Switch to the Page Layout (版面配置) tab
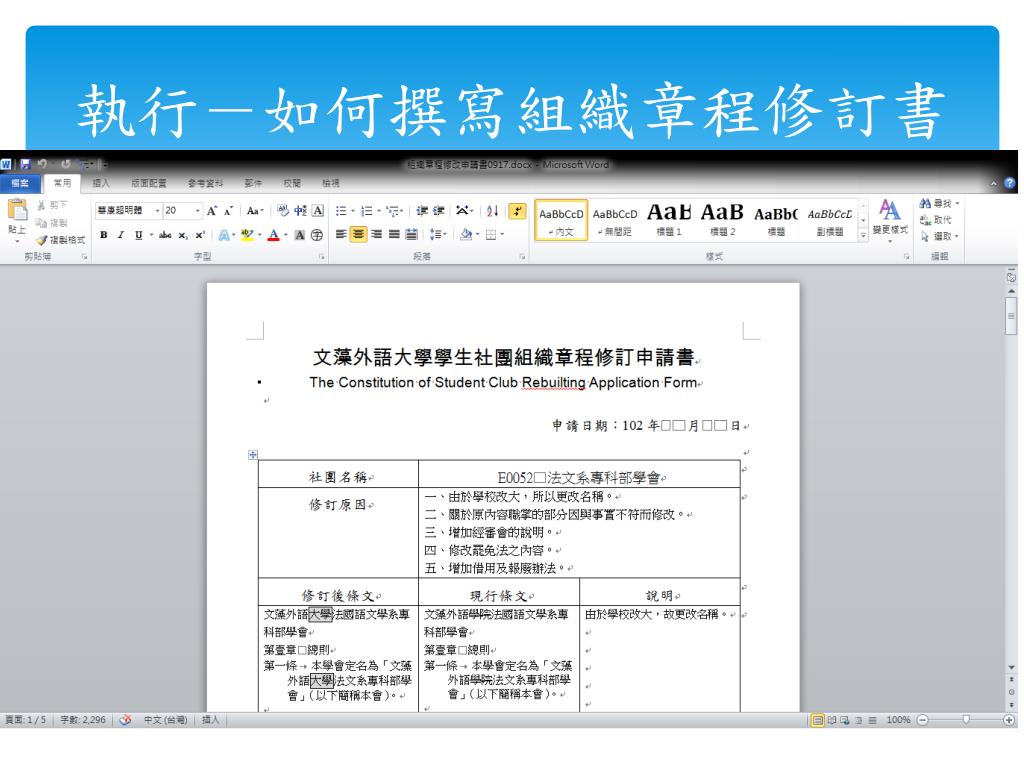Viewport: 1024px width, 768px height. pyautogui.click(x=148, y=184)
